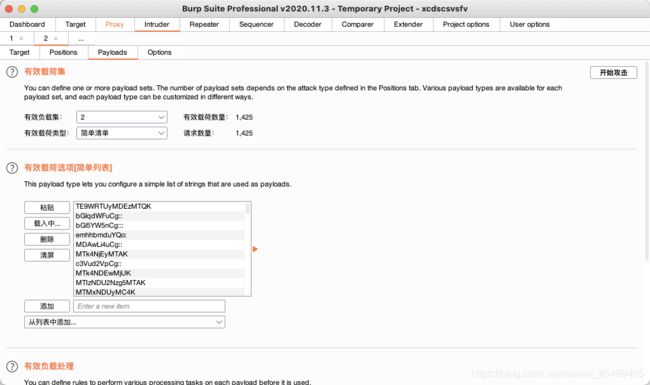Open the Project options tab

coord(466,24)
